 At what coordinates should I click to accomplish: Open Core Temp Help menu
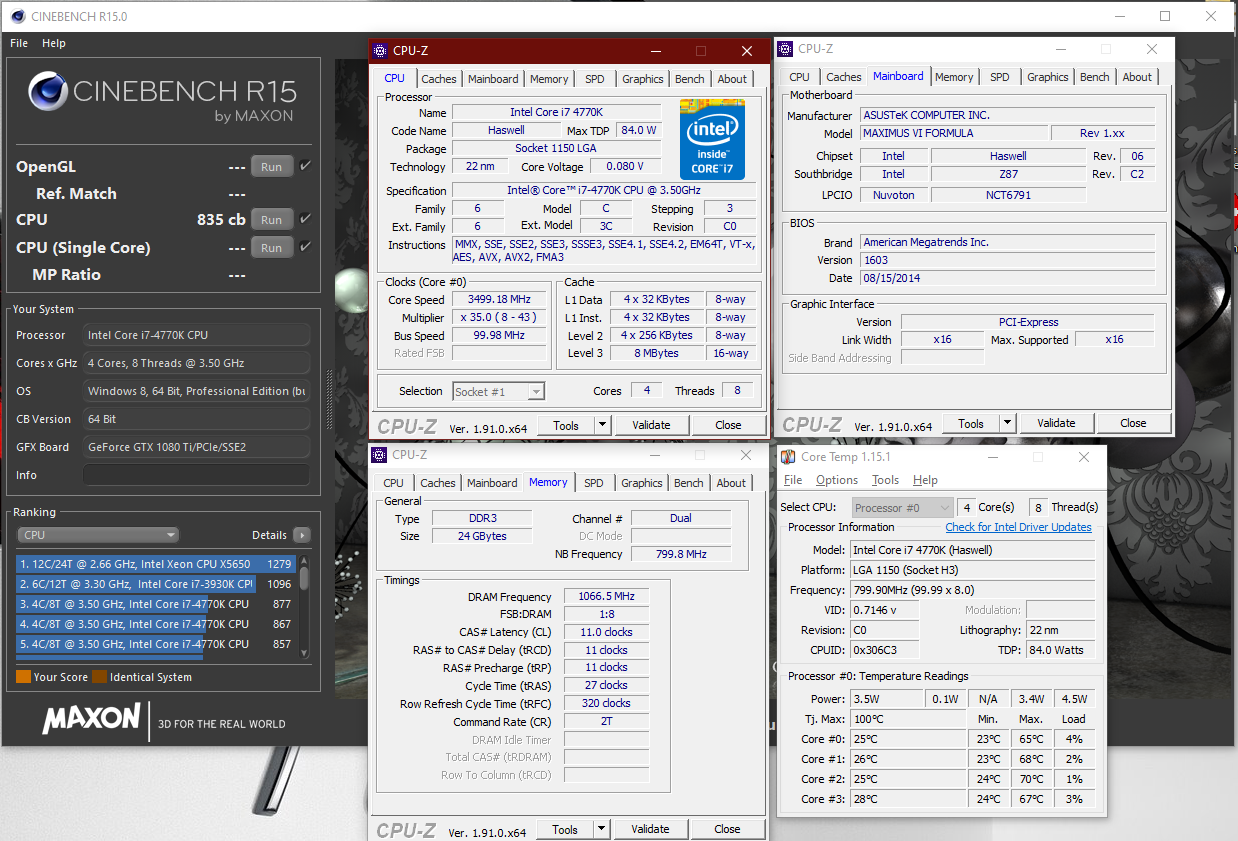click(925, 480)
